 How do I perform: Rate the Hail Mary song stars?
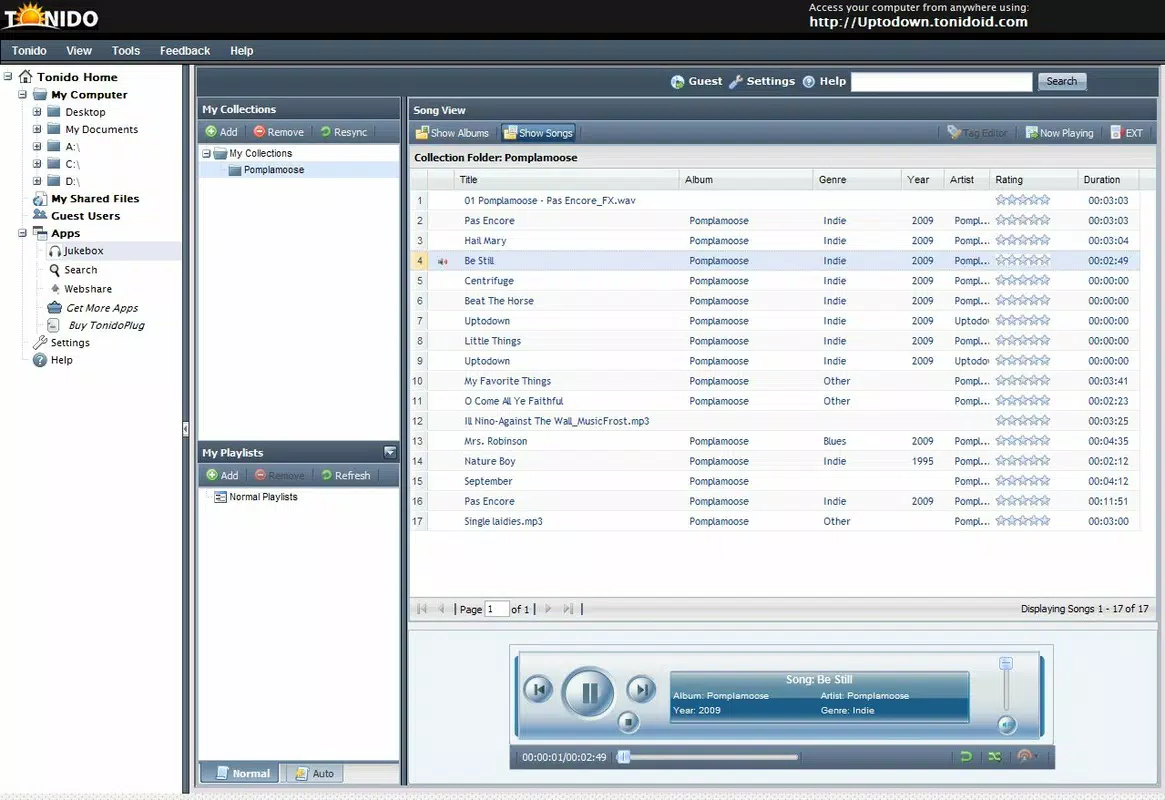1022,240
